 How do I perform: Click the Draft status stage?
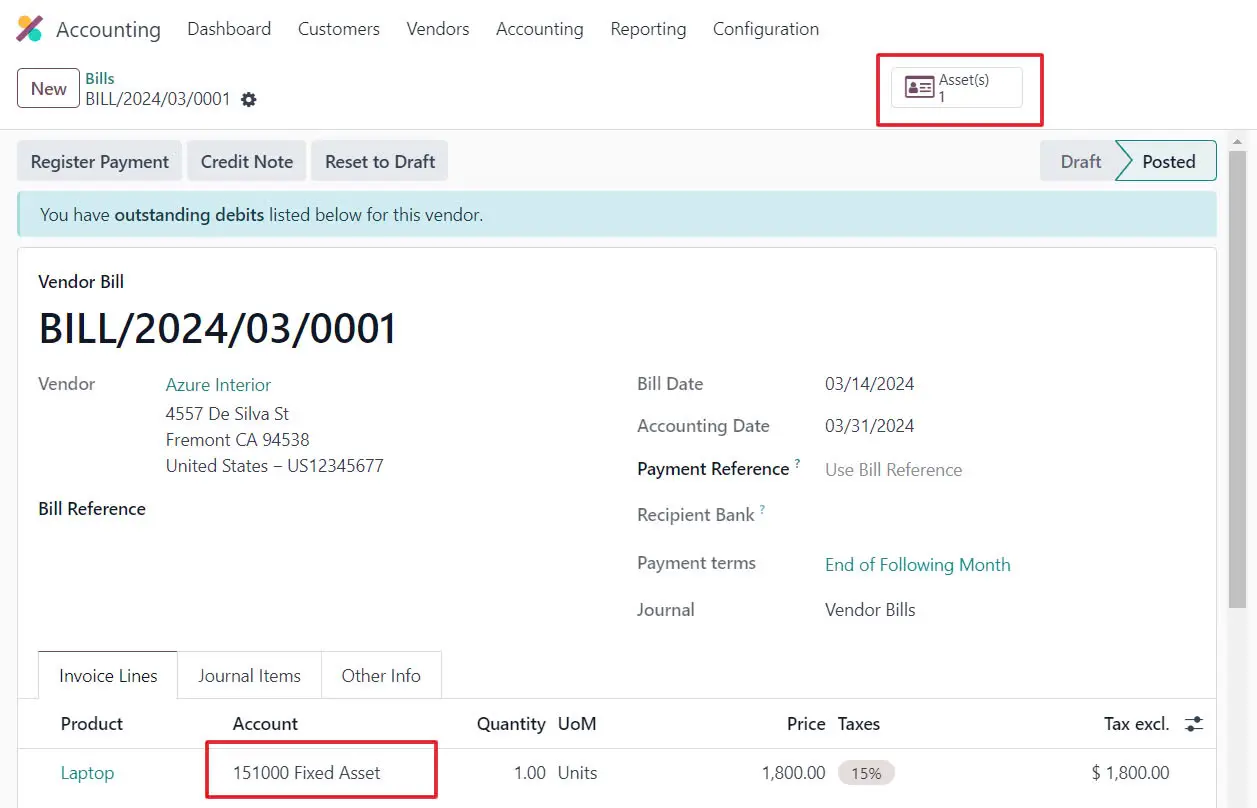[1080, 162]
